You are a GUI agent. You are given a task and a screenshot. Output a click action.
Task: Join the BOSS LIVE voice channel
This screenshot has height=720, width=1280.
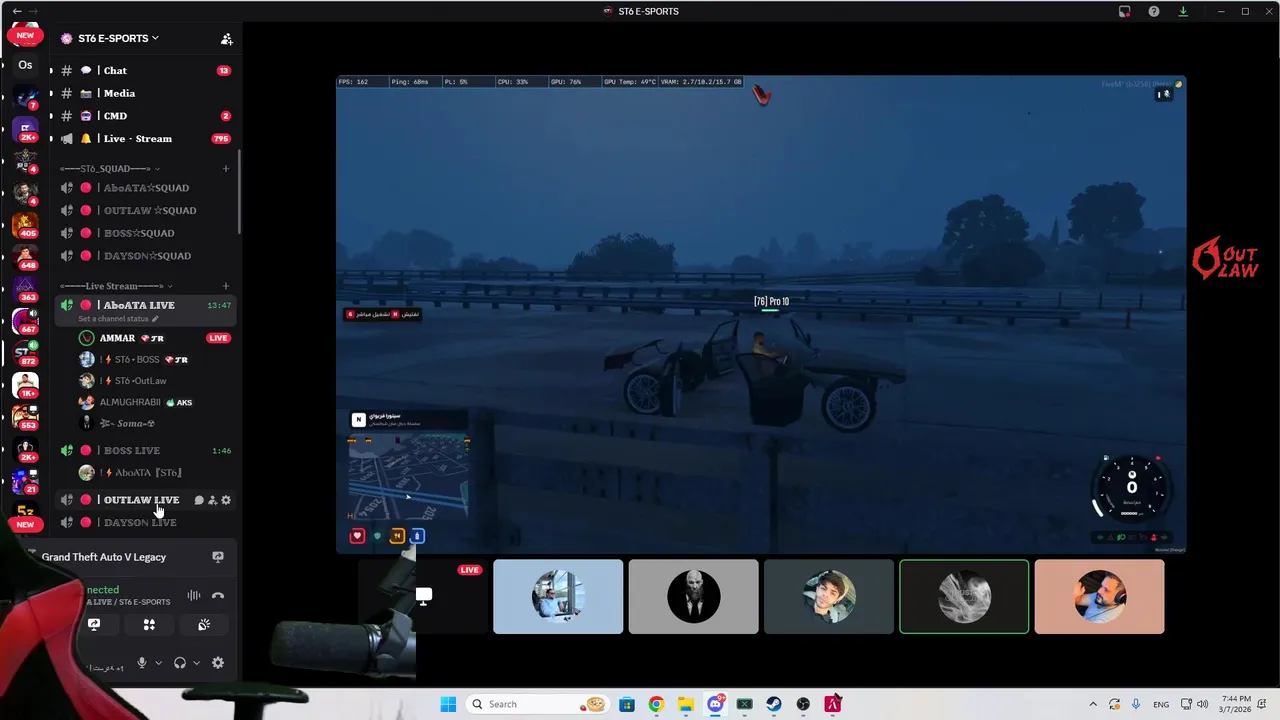pos(146,451)
